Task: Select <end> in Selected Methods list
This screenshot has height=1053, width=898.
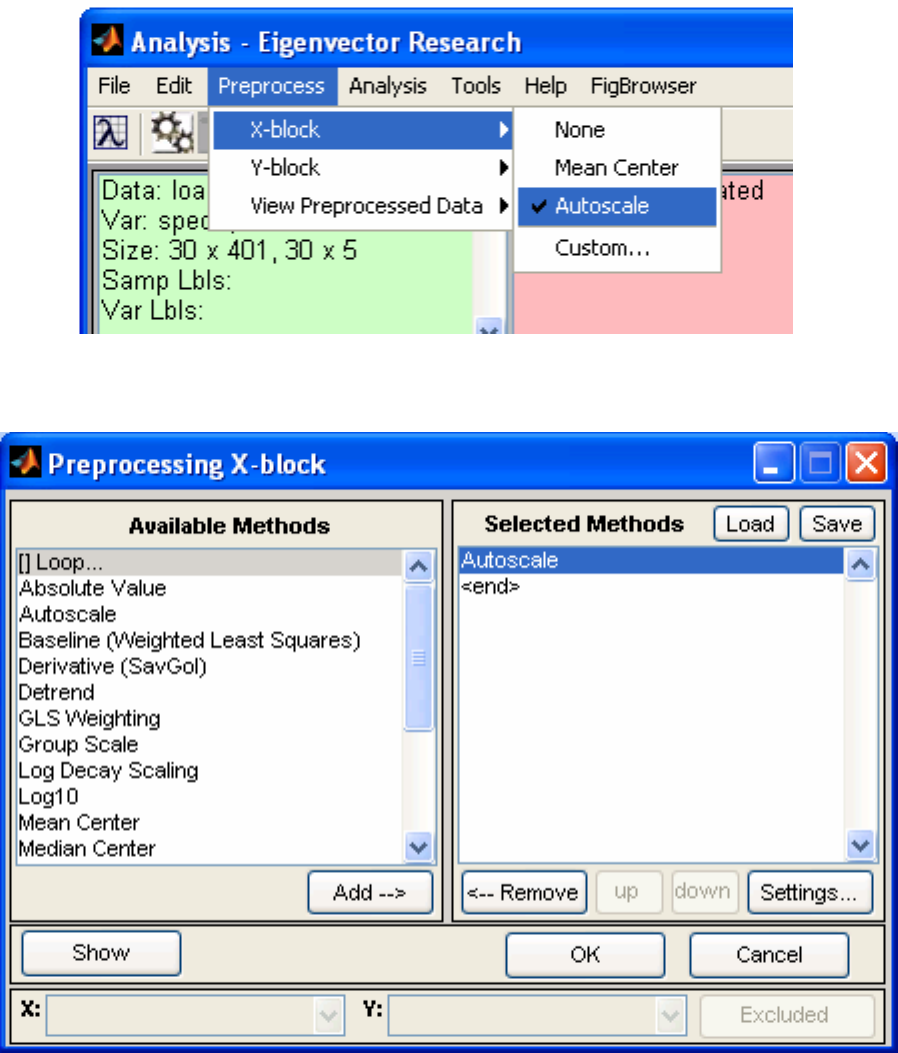Action: (652, 587)
